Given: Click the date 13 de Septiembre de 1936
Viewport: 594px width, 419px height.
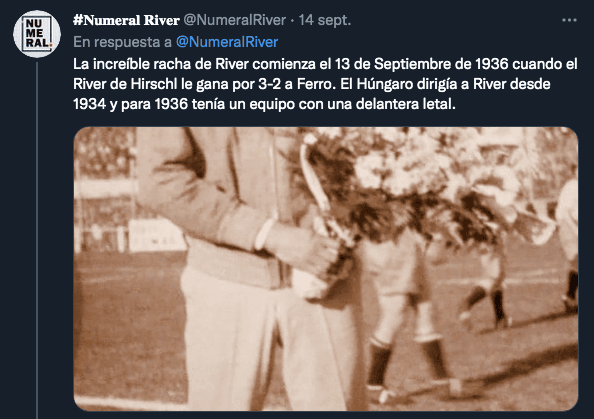Looking at the screenshot, I should (x=421, y=64).
